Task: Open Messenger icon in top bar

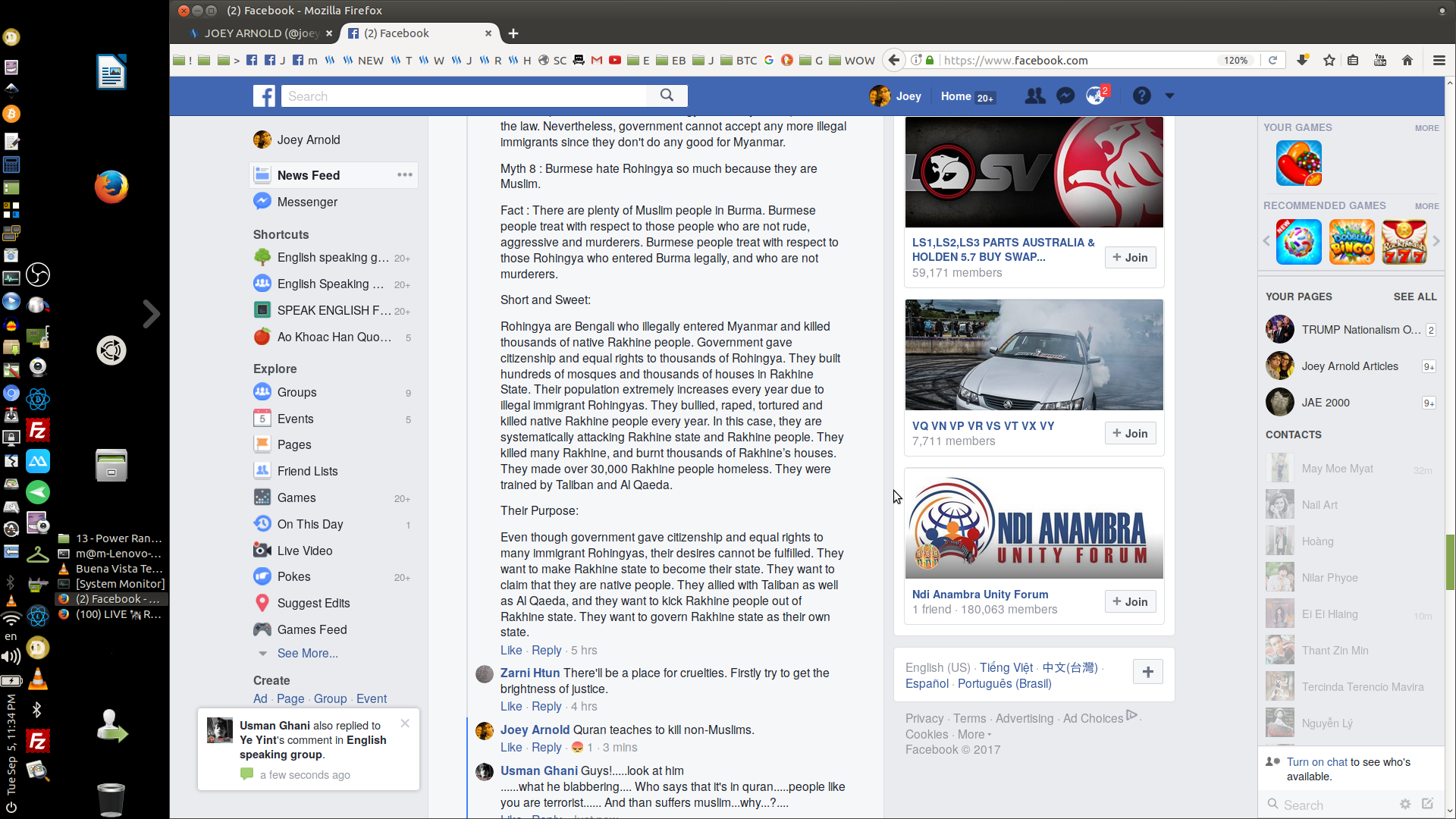Action: pos(1065,96)
